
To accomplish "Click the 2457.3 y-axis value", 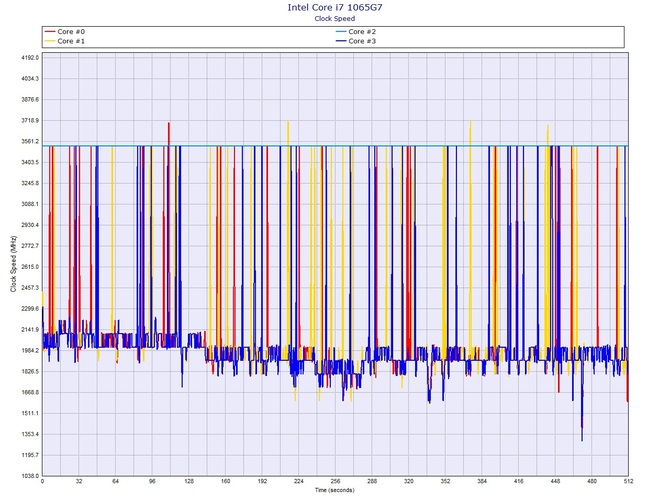I will click(30, 288).
